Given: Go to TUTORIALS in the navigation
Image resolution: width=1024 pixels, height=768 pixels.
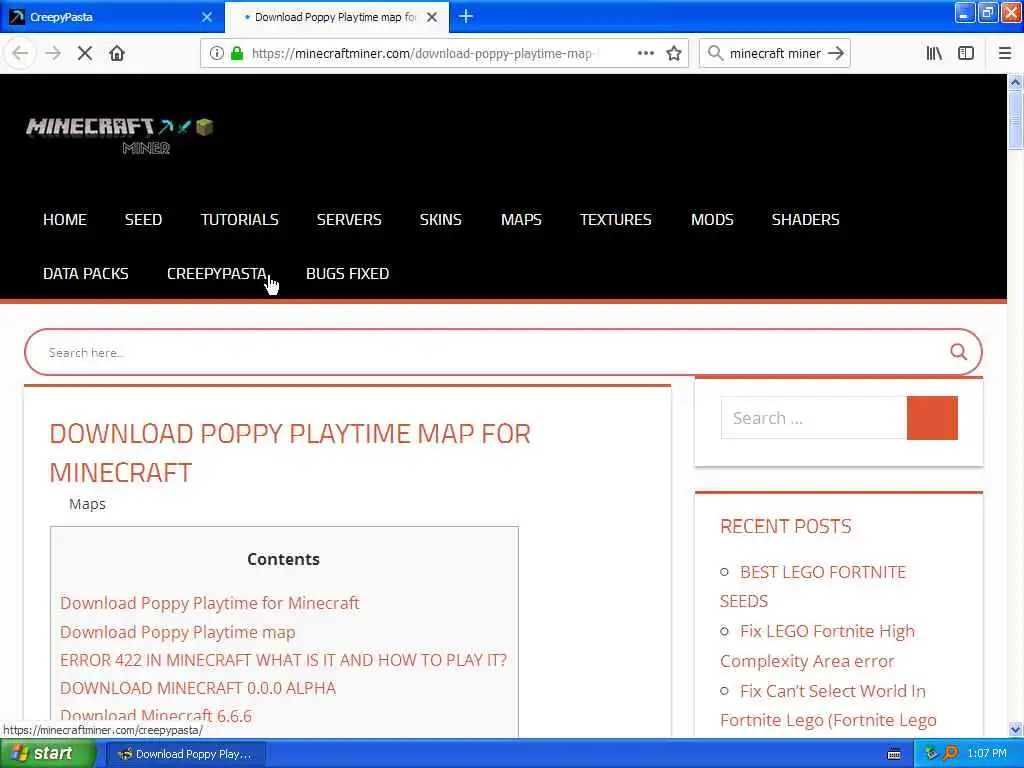Looking at the screenshot, I should tap(239, 219).
